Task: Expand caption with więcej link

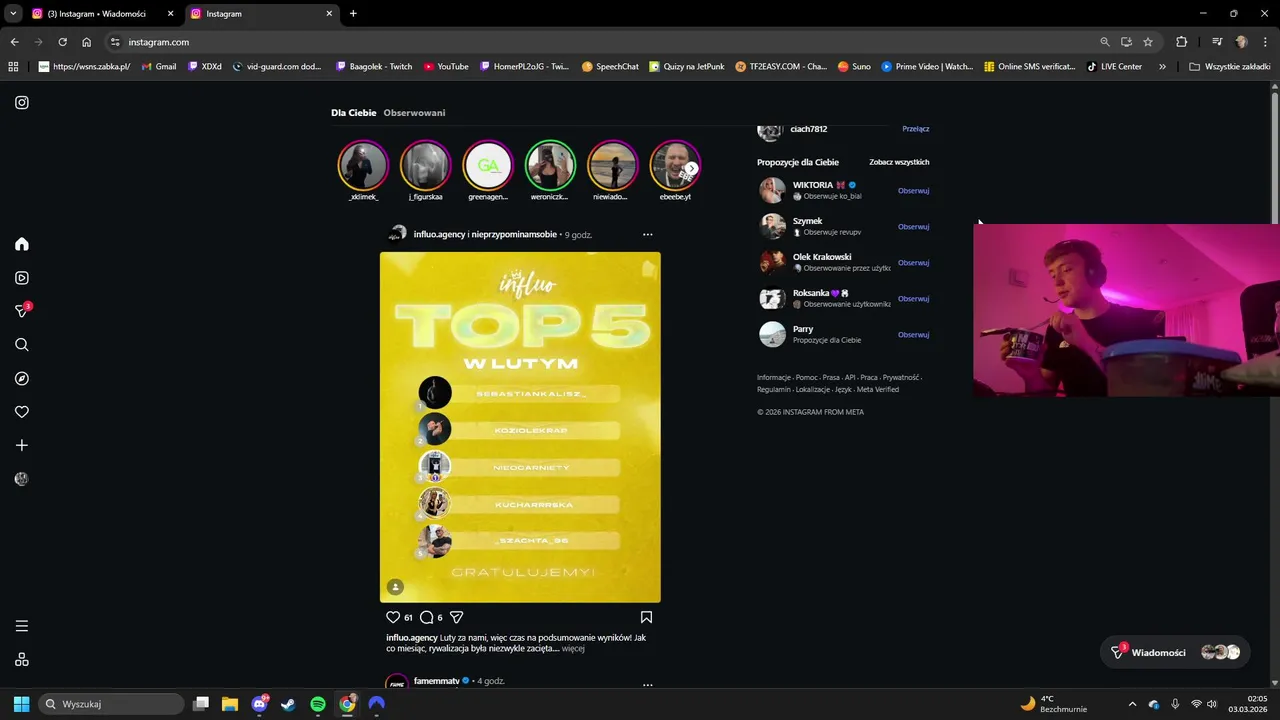Action: click(573, 649)
